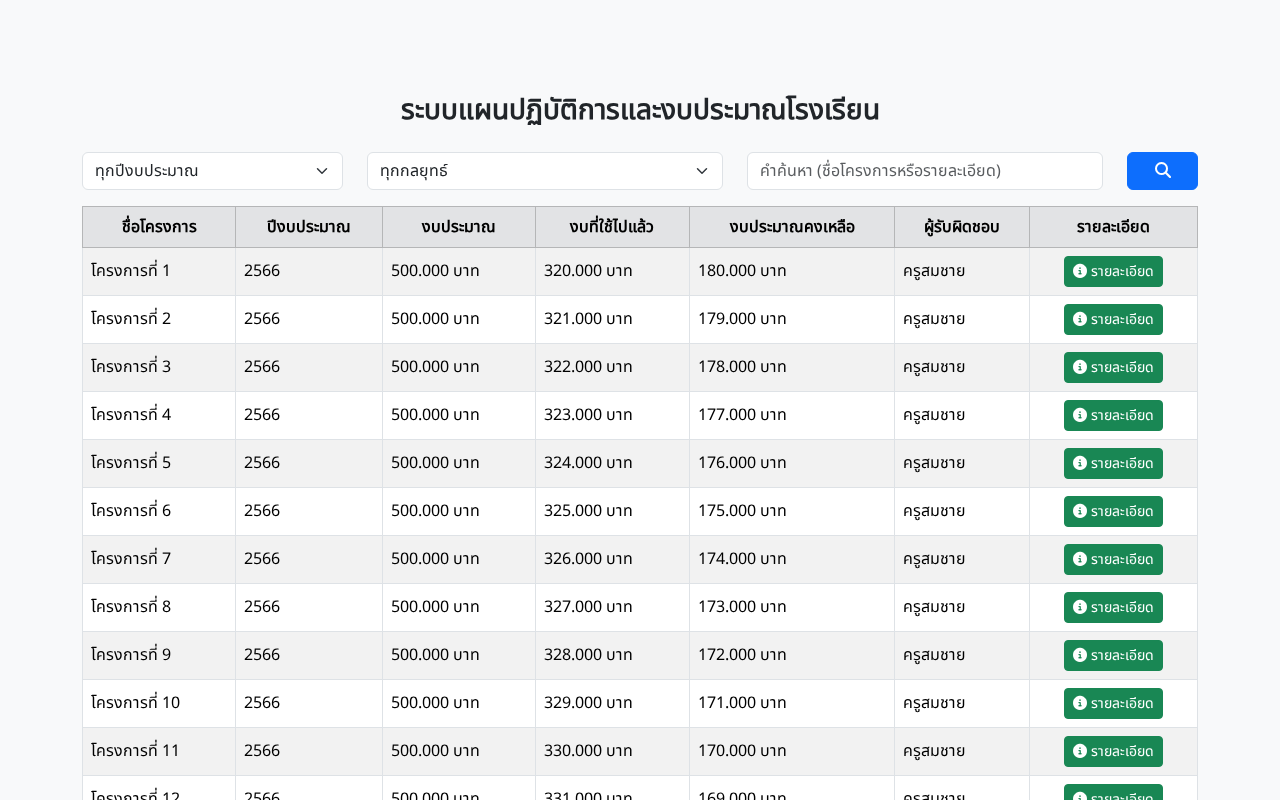The image size is (1280, 800).
Task: Click info icon in โครงการที่ 9 row
Action: click(1080, 655)
